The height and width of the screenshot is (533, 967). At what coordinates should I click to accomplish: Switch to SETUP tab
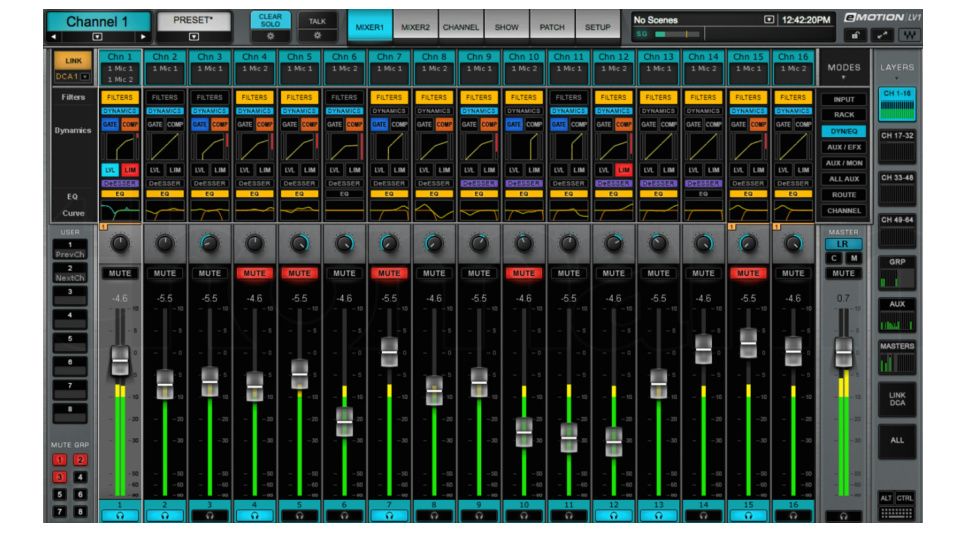[598, 27]
